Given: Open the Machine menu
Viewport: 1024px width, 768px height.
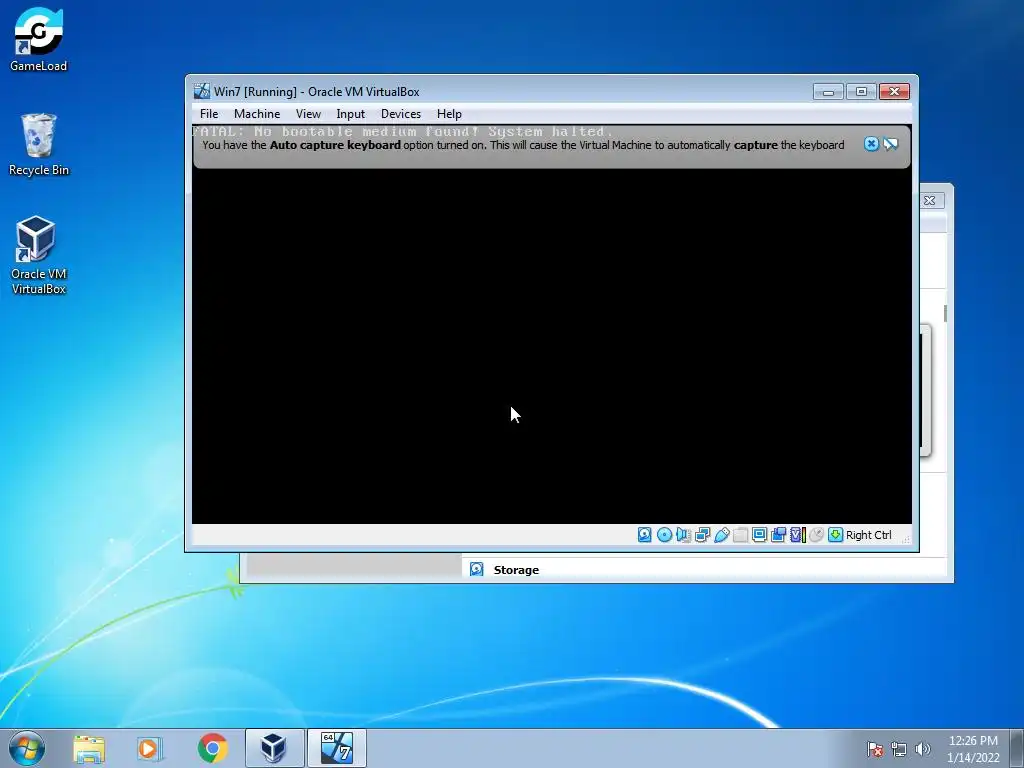Looking at the screenshot, I should tap(257, 114).
